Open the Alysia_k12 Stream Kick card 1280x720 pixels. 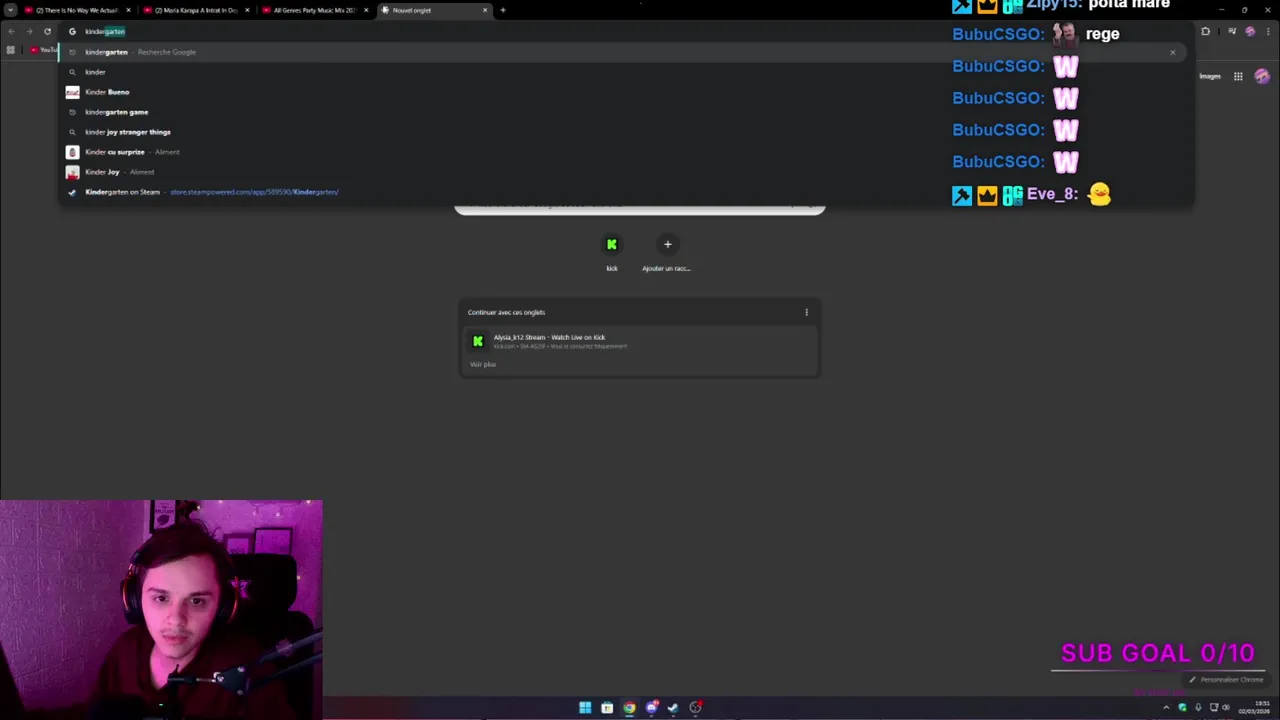(640, 341)
